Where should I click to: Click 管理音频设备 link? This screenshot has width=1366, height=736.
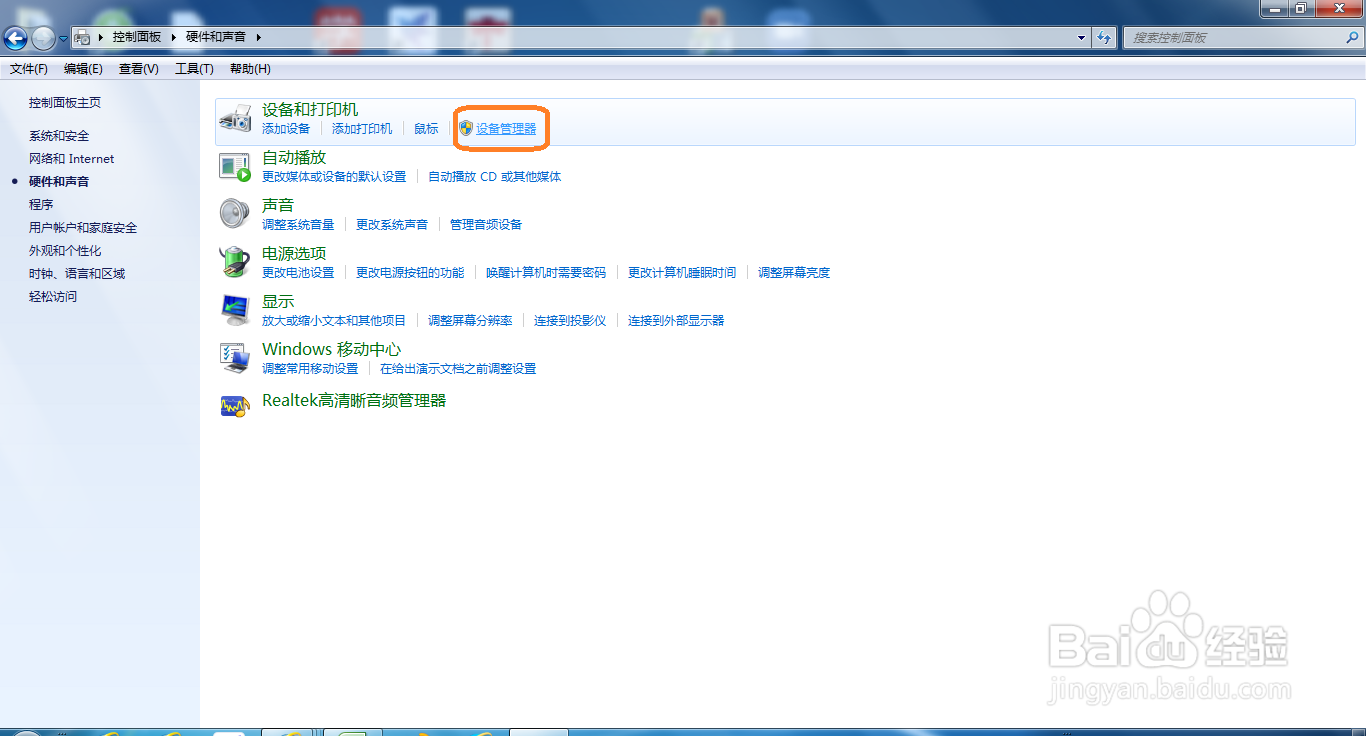(486, 225)
